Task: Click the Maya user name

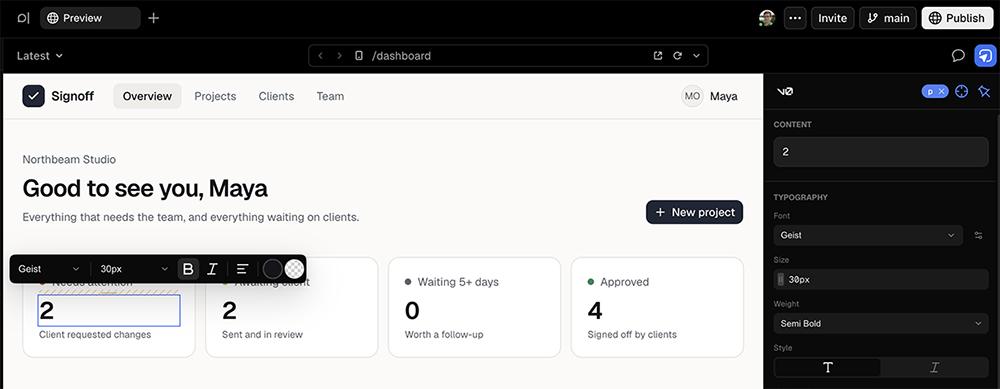Action: (x=724, y=96)
